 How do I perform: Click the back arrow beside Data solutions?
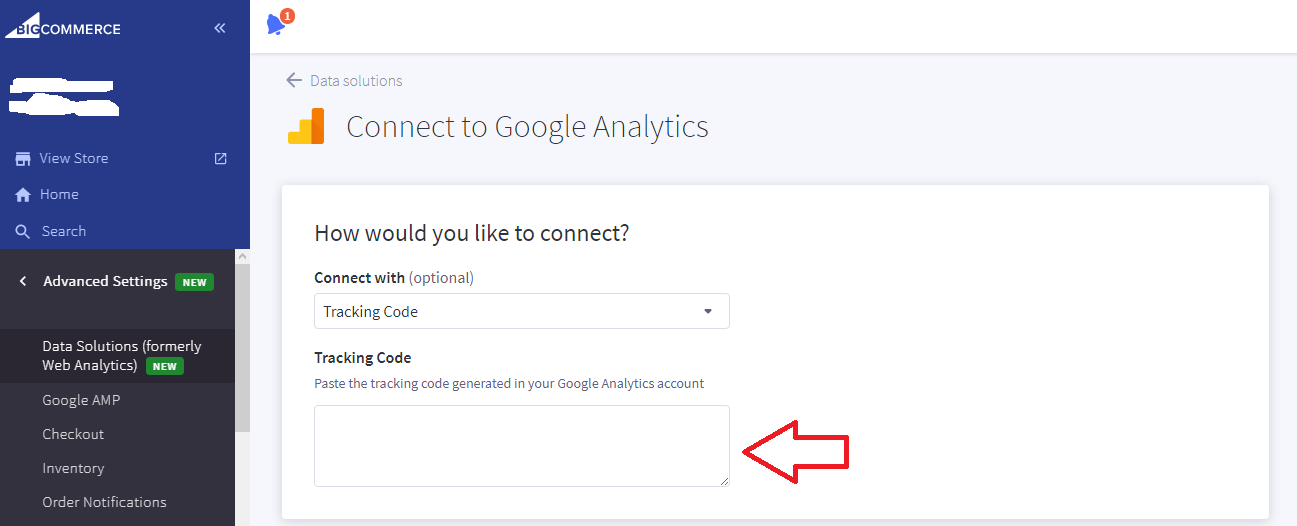(x=293, y=80)
